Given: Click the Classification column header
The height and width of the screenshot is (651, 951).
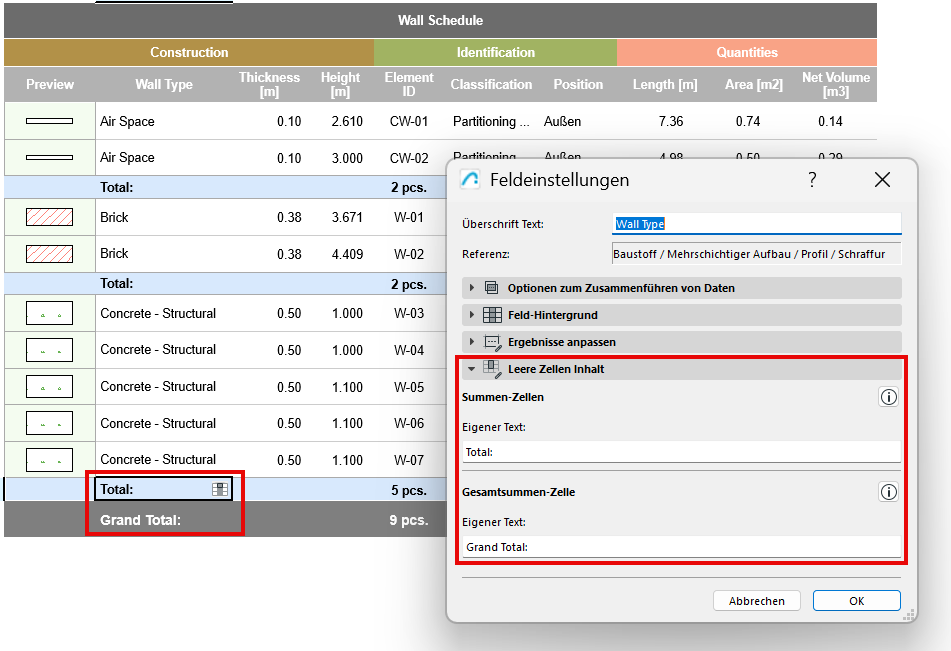Looking at the screenshot, I should [491, 84].
